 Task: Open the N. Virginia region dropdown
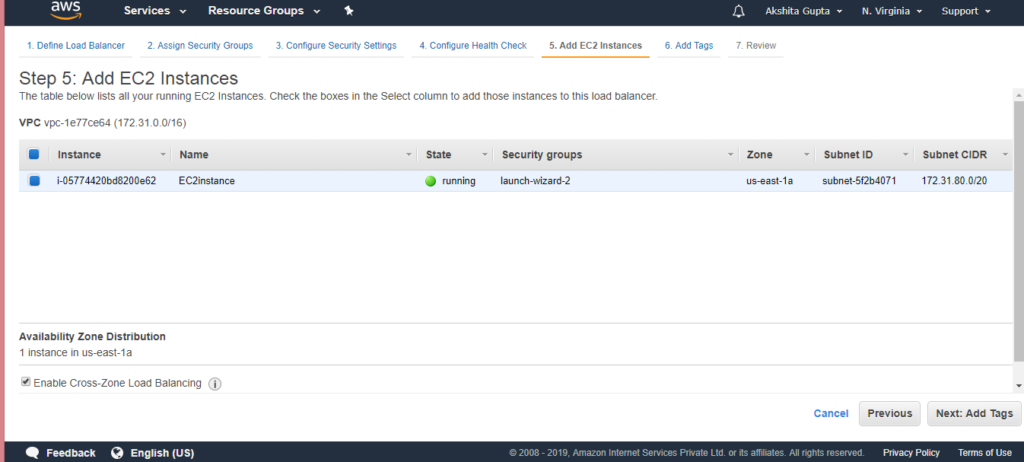pyautogui.click(x=891, y=11)
